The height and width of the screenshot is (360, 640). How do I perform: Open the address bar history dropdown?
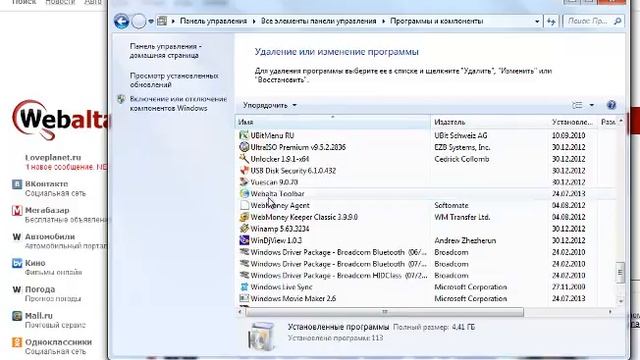coord(537,21)
